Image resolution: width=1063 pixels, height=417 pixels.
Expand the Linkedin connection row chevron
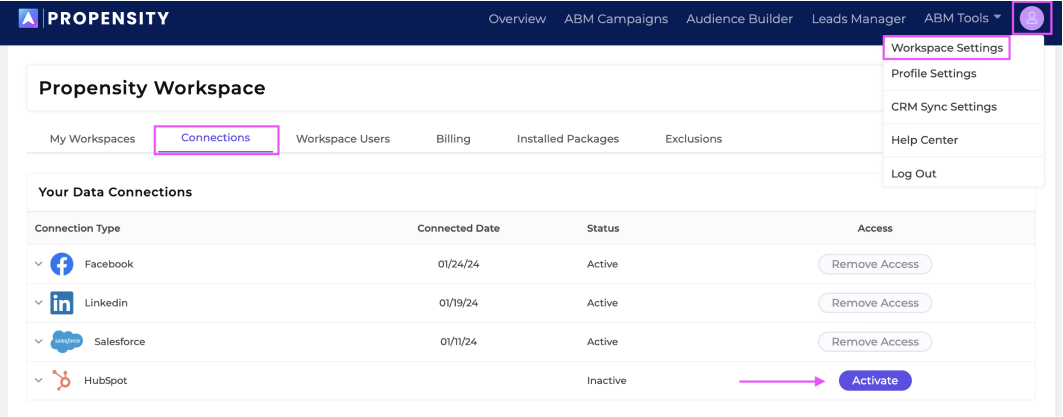(39, 303)
